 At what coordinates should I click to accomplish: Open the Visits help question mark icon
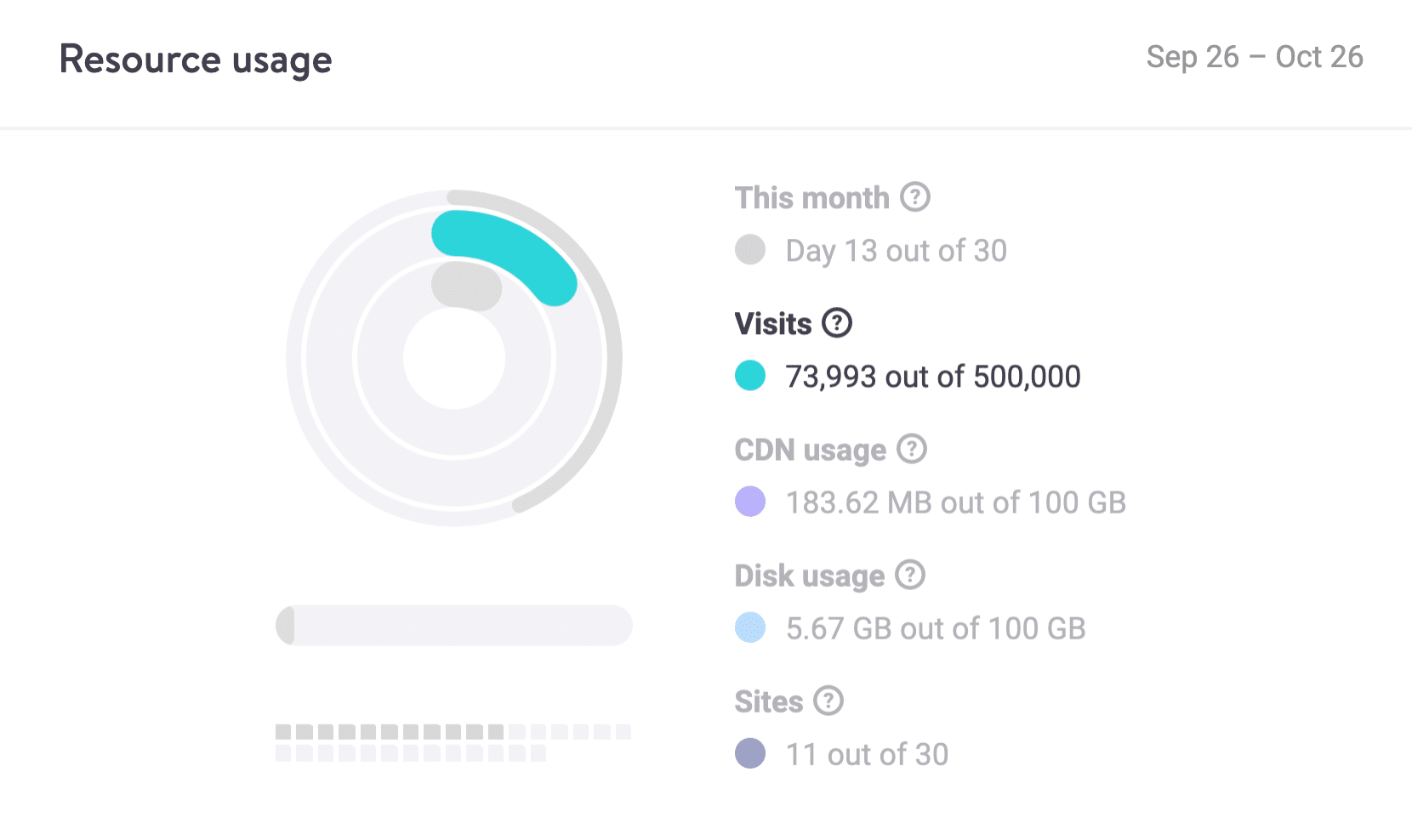click(x=837, y=323)
